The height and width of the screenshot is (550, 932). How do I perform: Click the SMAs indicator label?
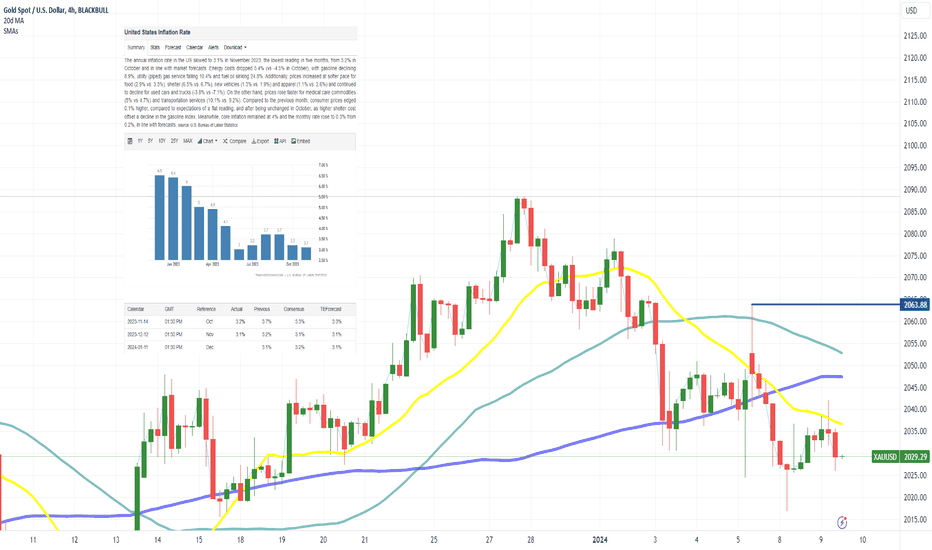point(11,31)
